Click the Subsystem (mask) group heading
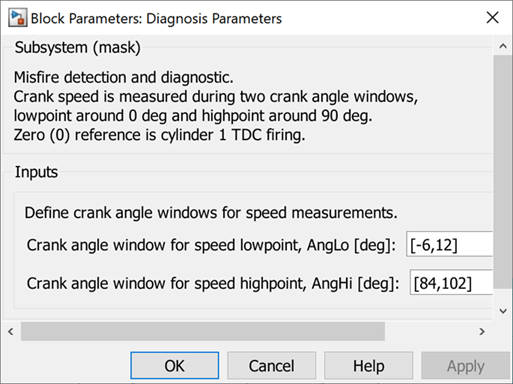Viewport: 513px width, 384px height. click(78, 47)
